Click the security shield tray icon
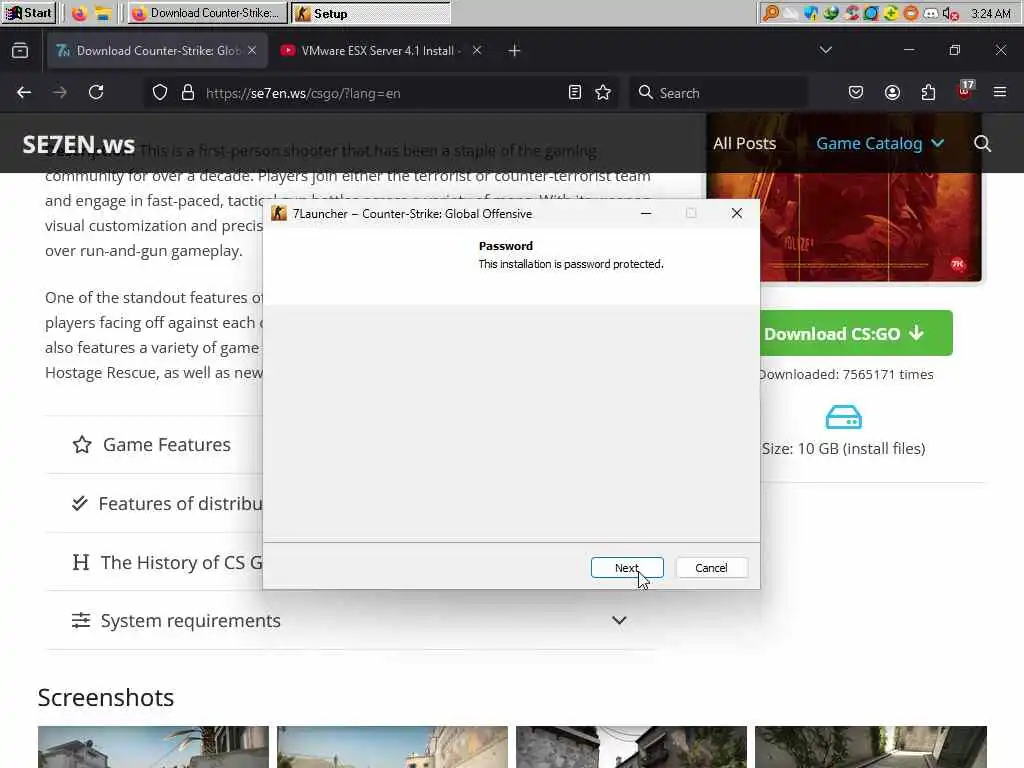Screen dimensions: 1024x768 click(811, 13)
